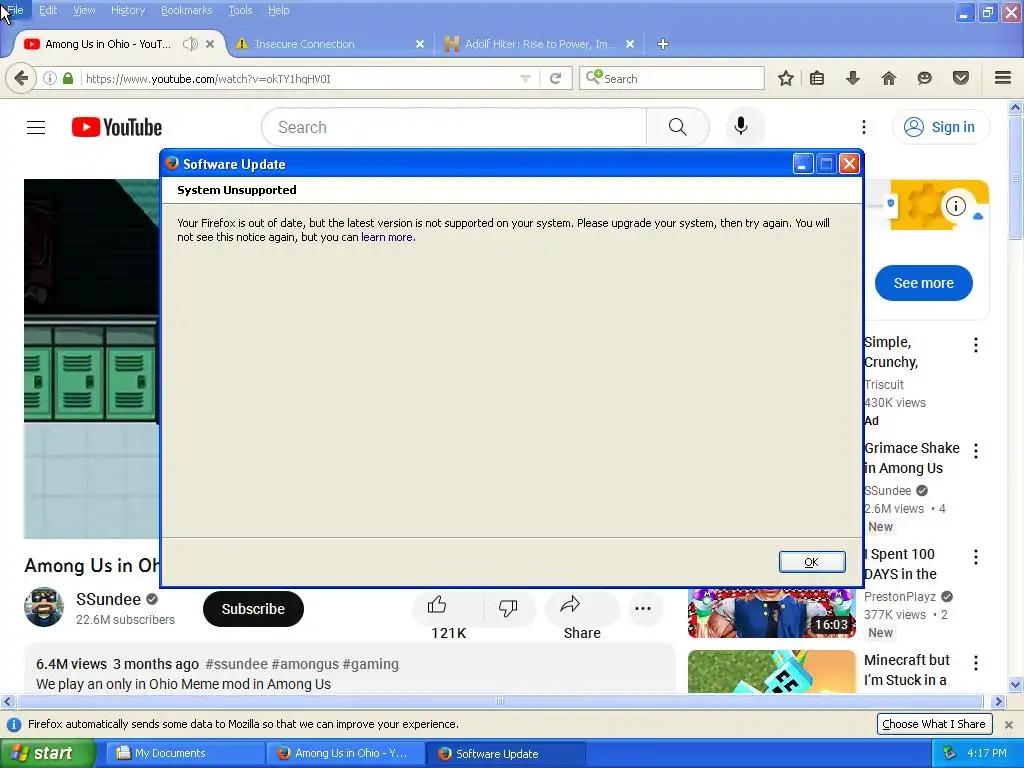Open the Help menu

(x=279, y=10)
